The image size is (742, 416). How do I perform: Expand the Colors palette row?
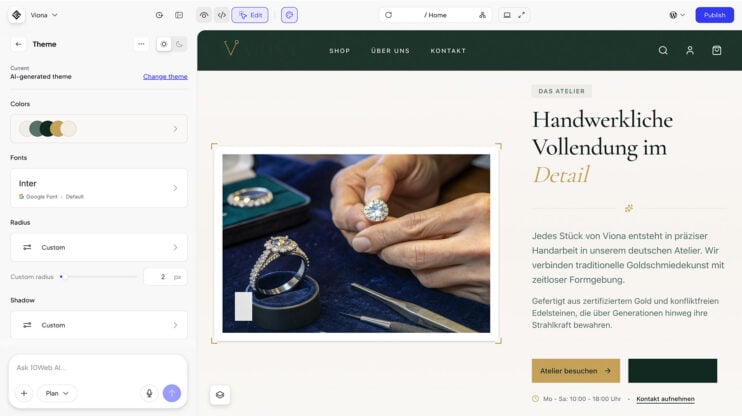point(99,129)
